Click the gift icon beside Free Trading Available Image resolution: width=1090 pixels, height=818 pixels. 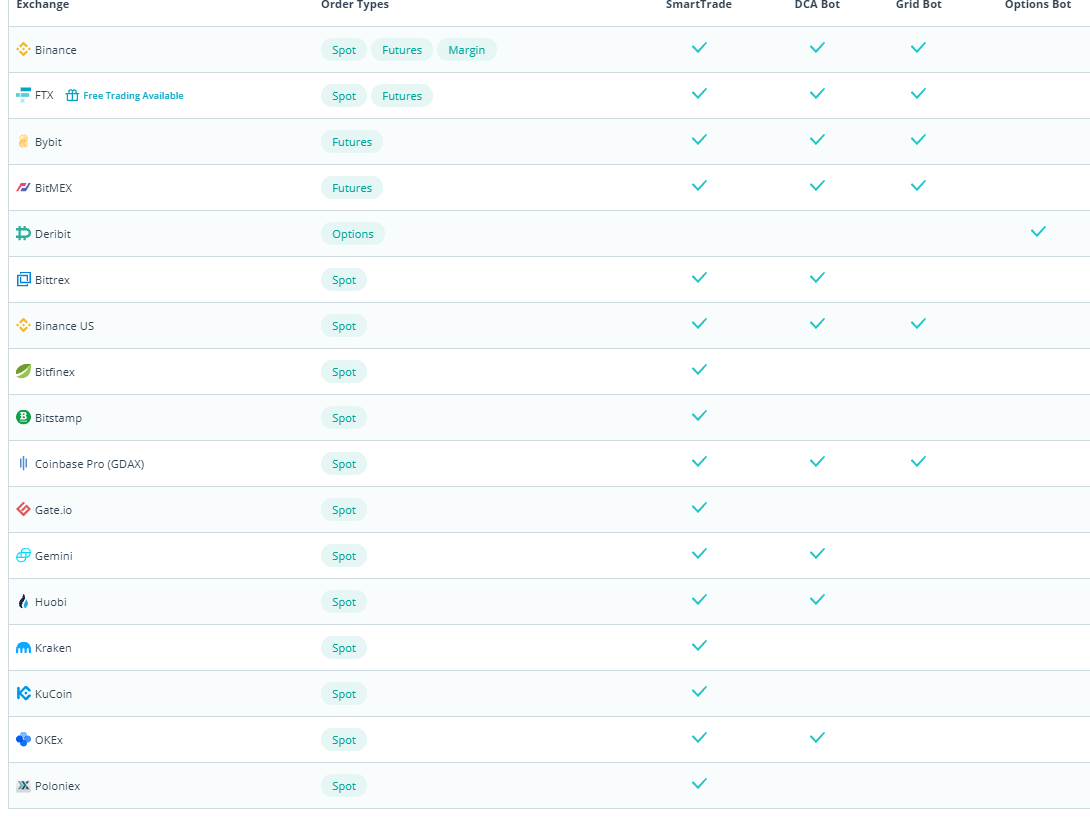(x=72, y=96)
